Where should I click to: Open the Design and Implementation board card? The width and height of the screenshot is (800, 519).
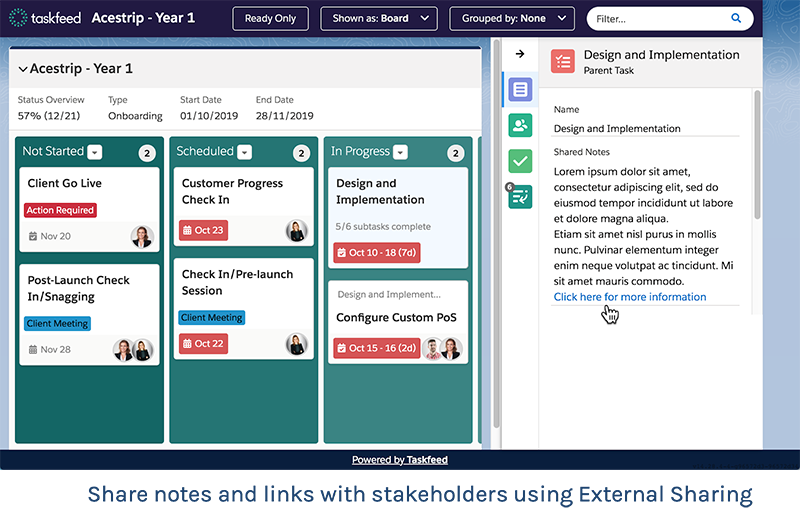[398, 218]
